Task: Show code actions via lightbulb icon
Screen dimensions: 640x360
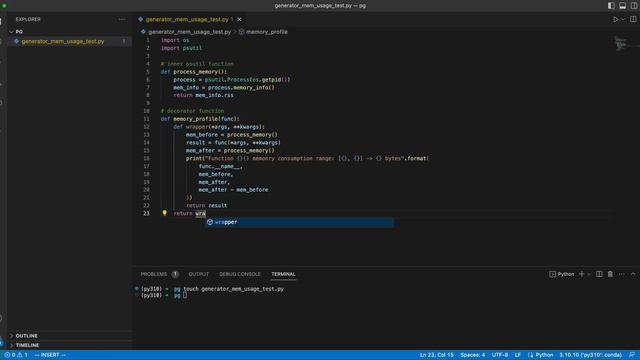Action: point(164,213)
